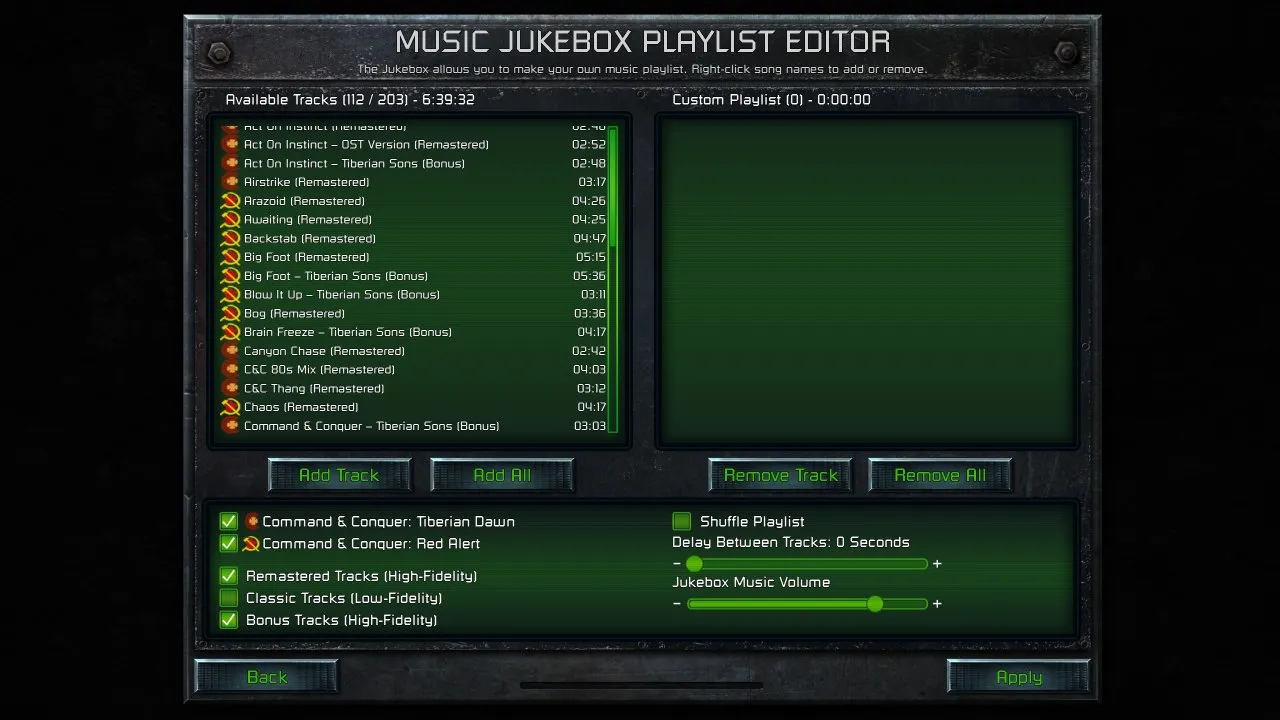Uncheck Command & Conquer: Red Alert filter

tap(229, 544)
